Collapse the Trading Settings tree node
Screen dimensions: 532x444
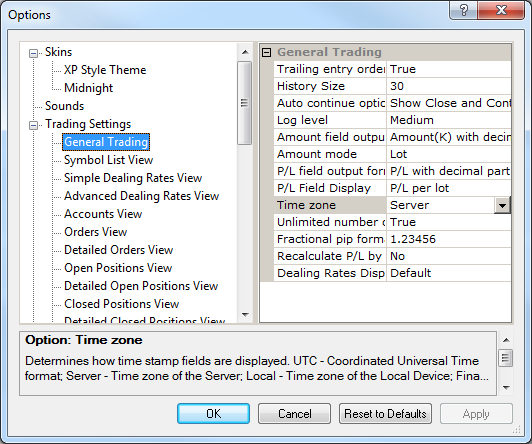[x=33, y=125]
